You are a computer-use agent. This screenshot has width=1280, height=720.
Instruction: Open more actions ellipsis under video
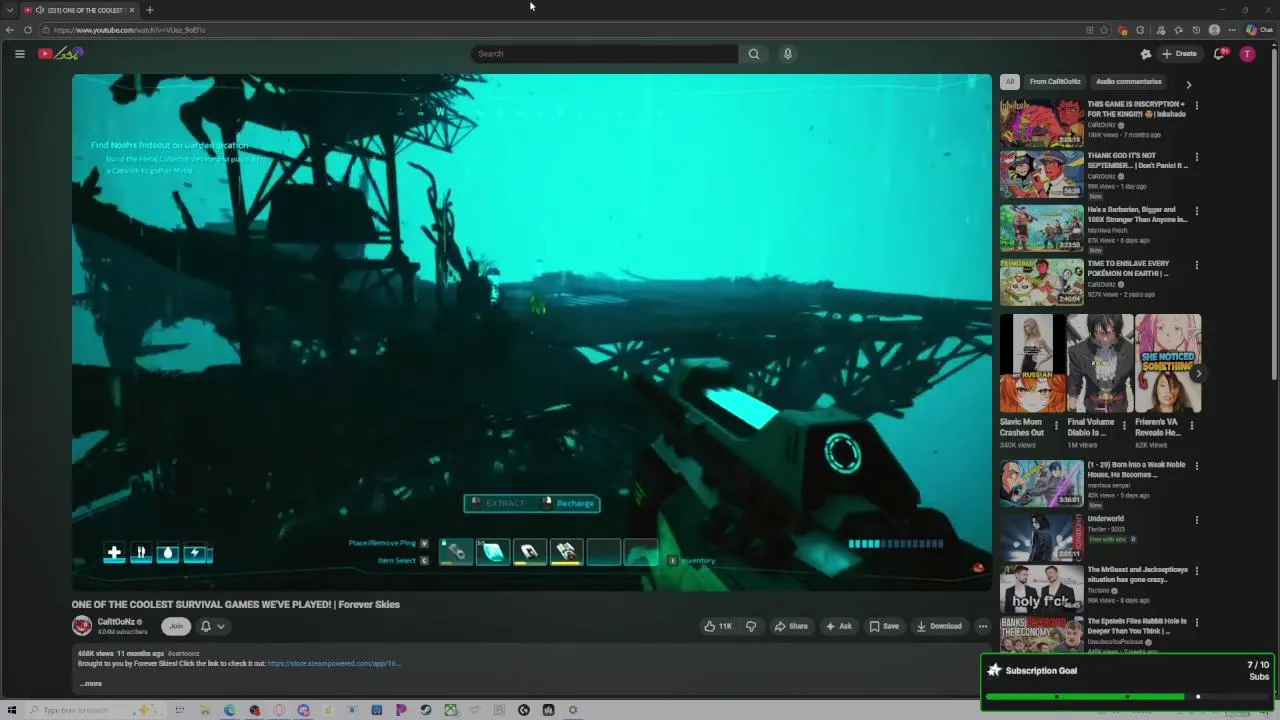click(x=983, y=626)
